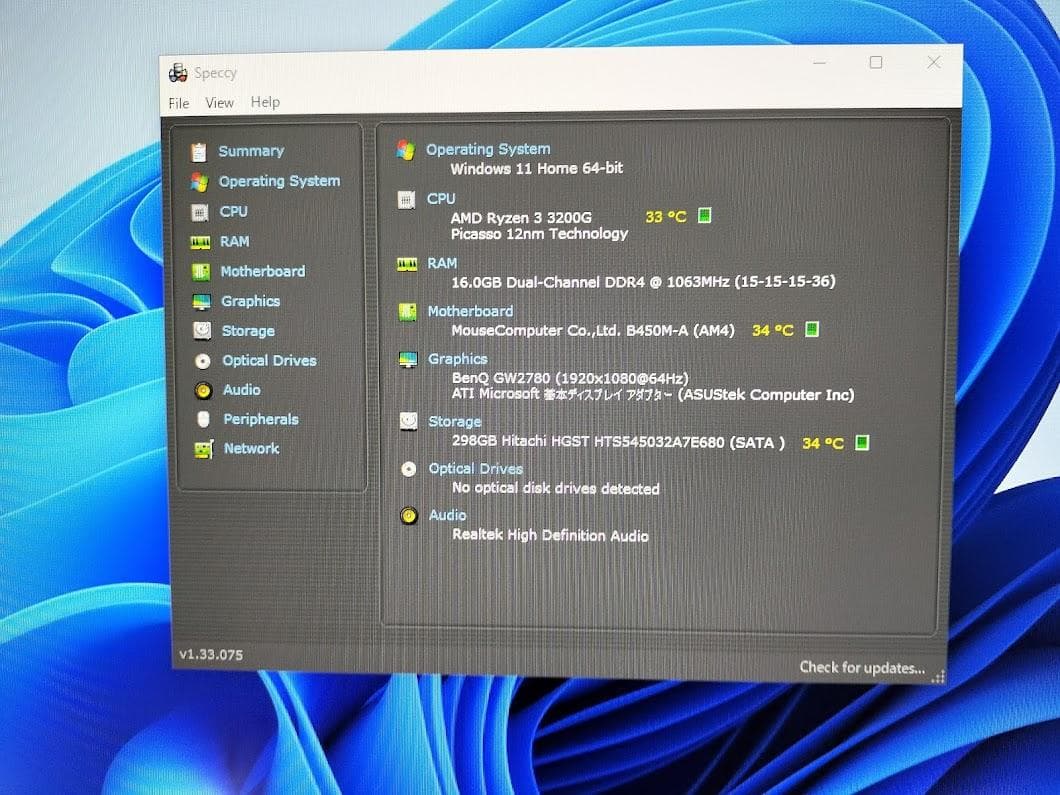The width and height of the screenshot is (1060, 795).
Task: Select the Storage drive icon in the sidebar
Action: 204,331
